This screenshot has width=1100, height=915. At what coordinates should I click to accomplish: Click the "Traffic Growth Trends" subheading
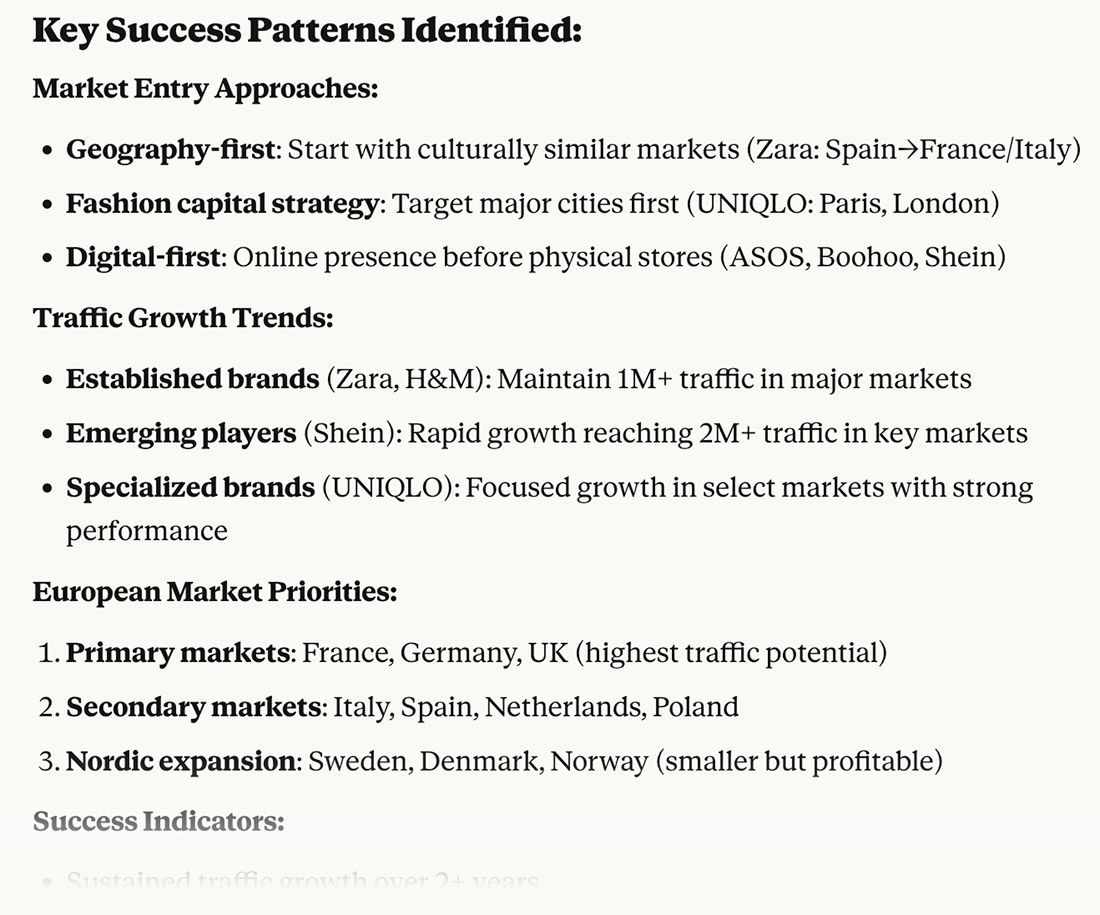pos(182,318)
